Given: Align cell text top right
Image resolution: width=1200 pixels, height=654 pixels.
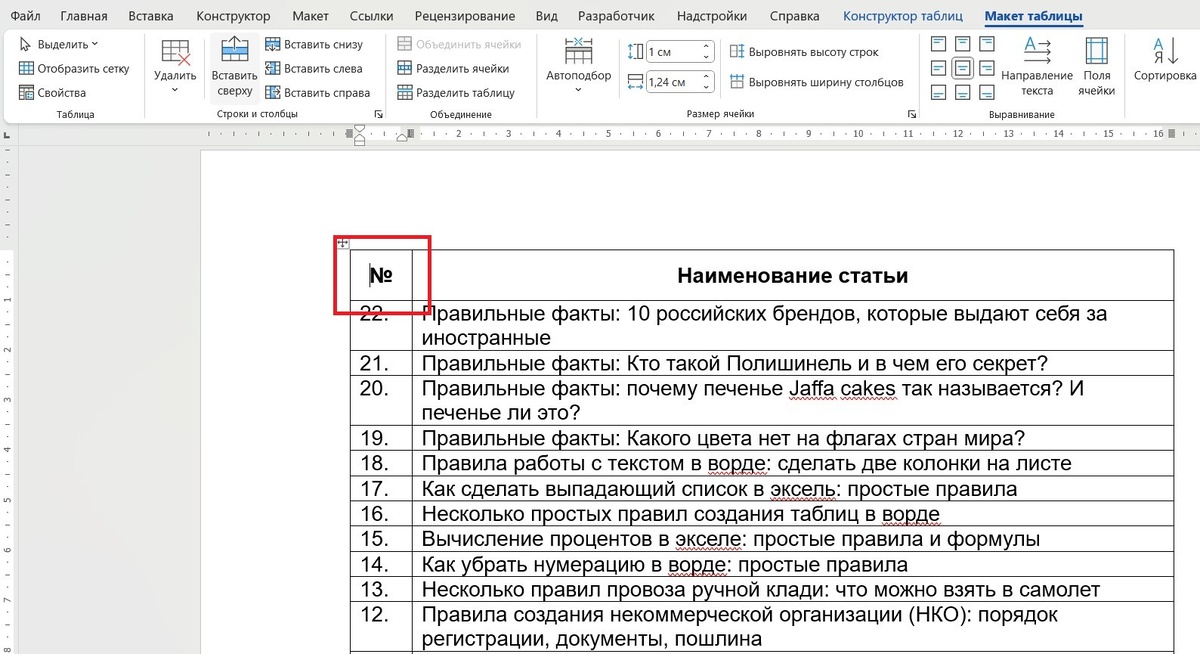Looking at the screenshot, I should pos(986,44).
